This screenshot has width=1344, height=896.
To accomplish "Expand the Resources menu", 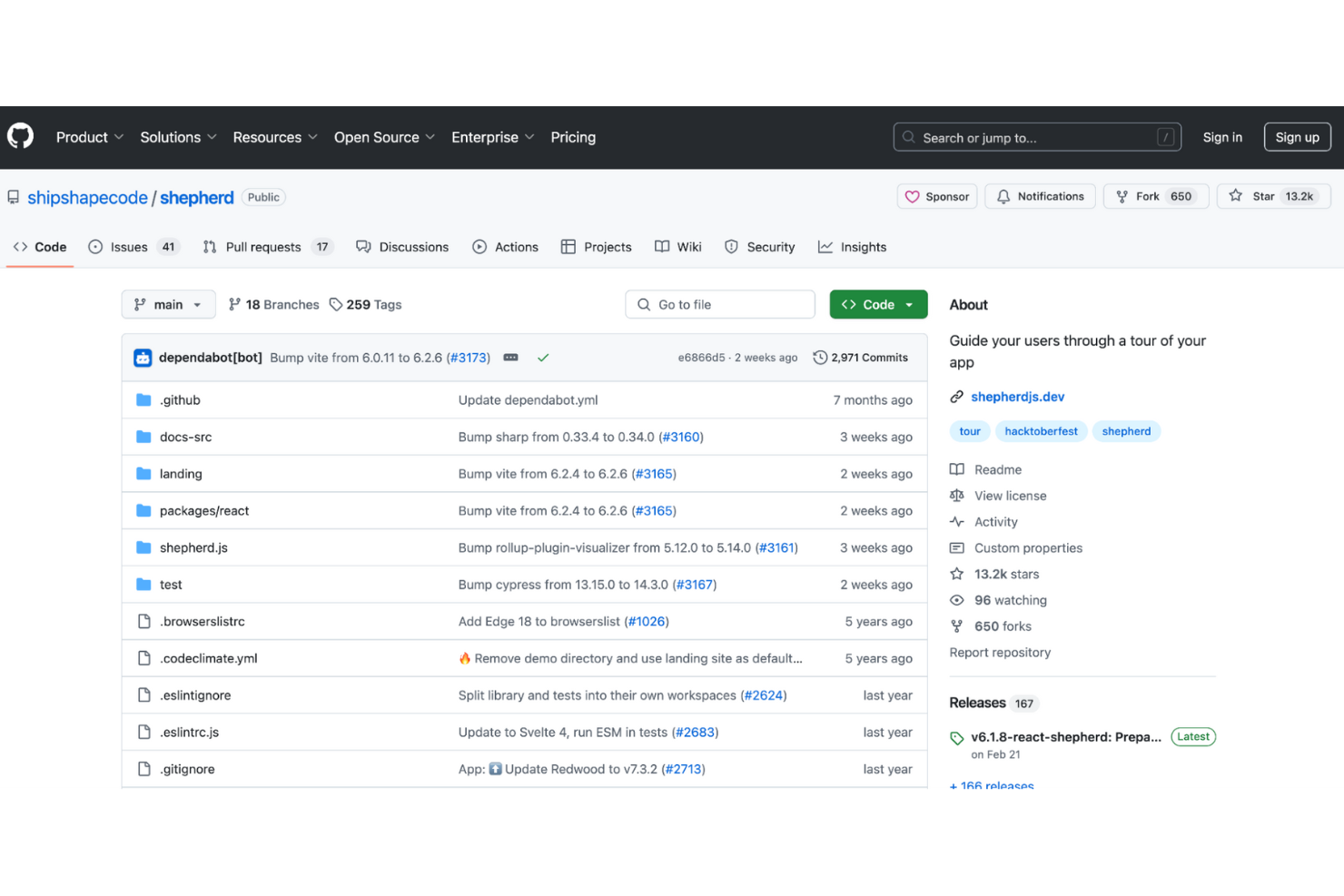I will coord(275,137).
